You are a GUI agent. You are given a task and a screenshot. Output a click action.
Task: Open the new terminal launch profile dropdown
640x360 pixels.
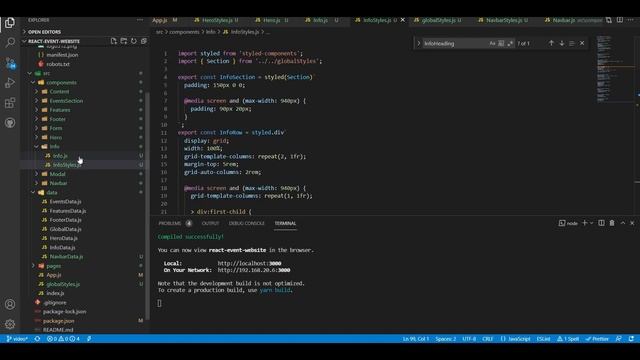coord(591,223)
